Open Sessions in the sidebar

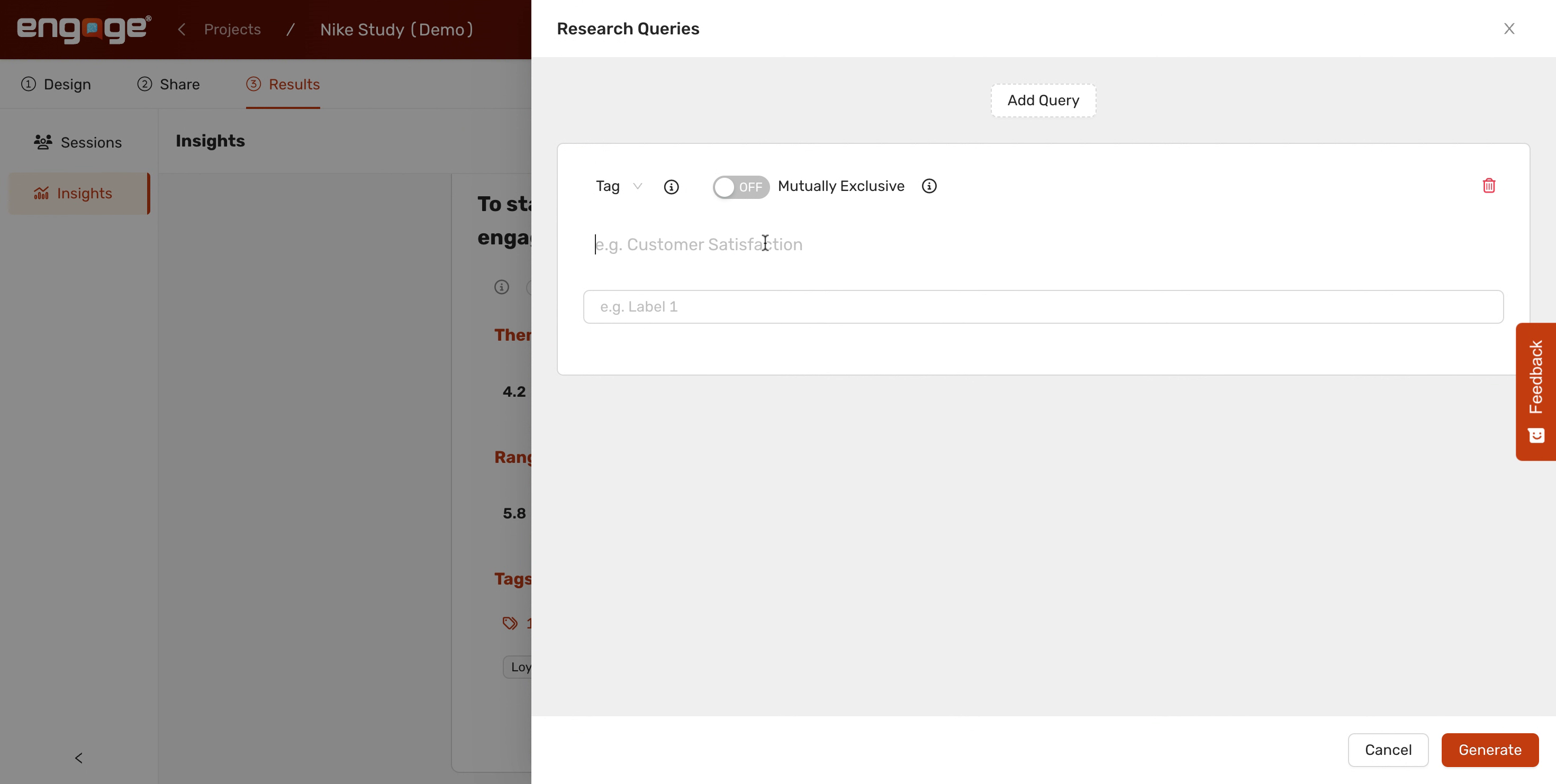pos(78,142)
